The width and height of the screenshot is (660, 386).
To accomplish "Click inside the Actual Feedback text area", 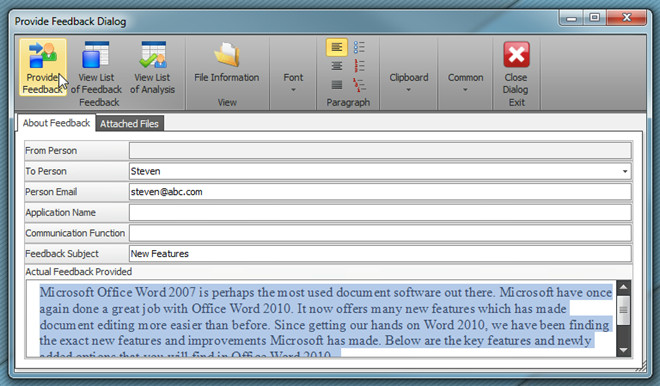I will tap(322, 319).
